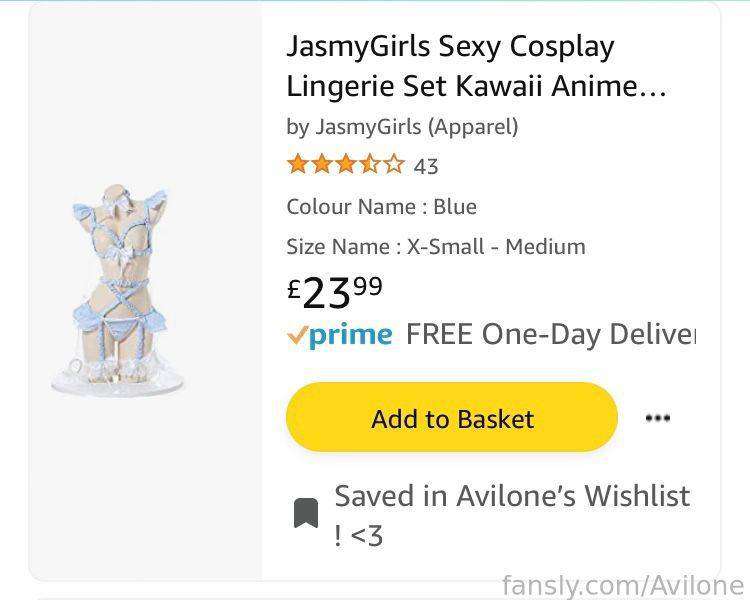The width and height of the screenshot is (750, 600).
Task: Open the 43 reviews count
Action: [426, 167]
